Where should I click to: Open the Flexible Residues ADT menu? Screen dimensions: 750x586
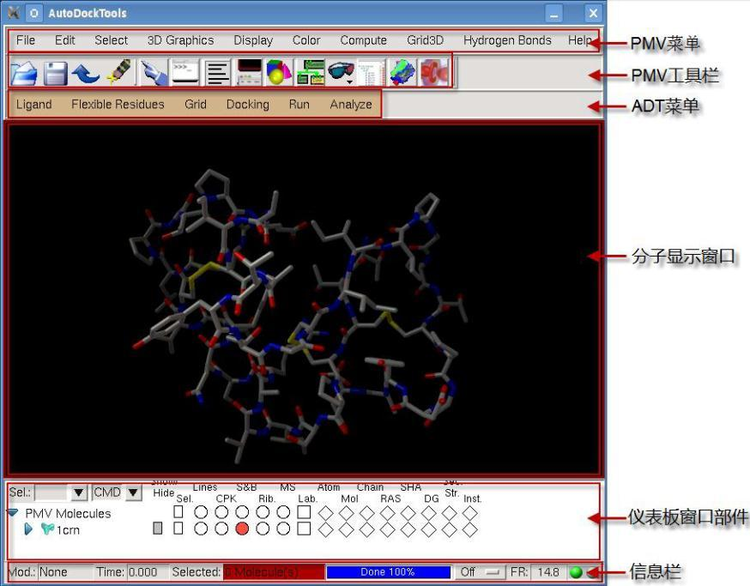(118, 104)
